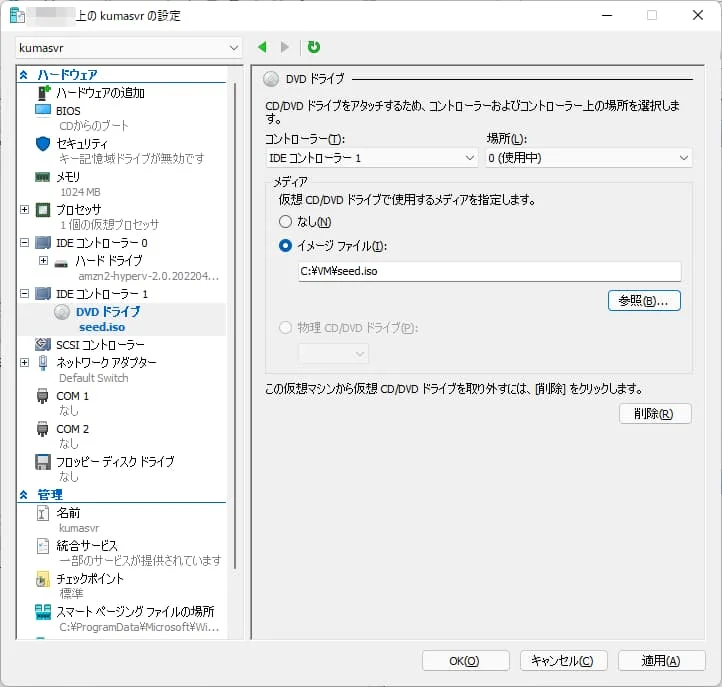Viewport: 722px width, 687px height.
Task: Click the security shield icon
Action: pos(43,143)
